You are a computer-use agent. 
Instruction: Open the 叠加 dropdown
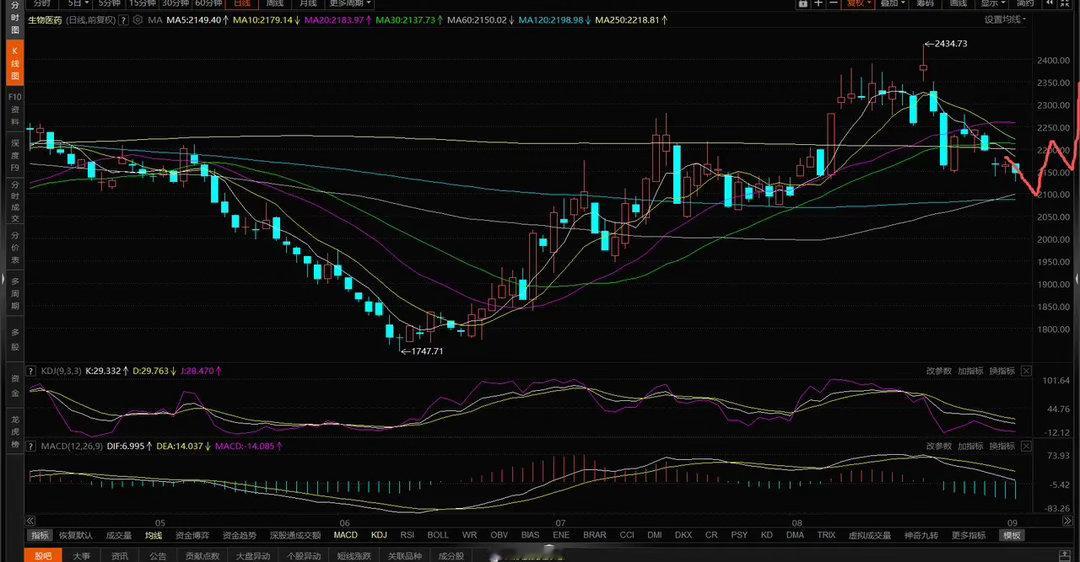coord(893,3)
